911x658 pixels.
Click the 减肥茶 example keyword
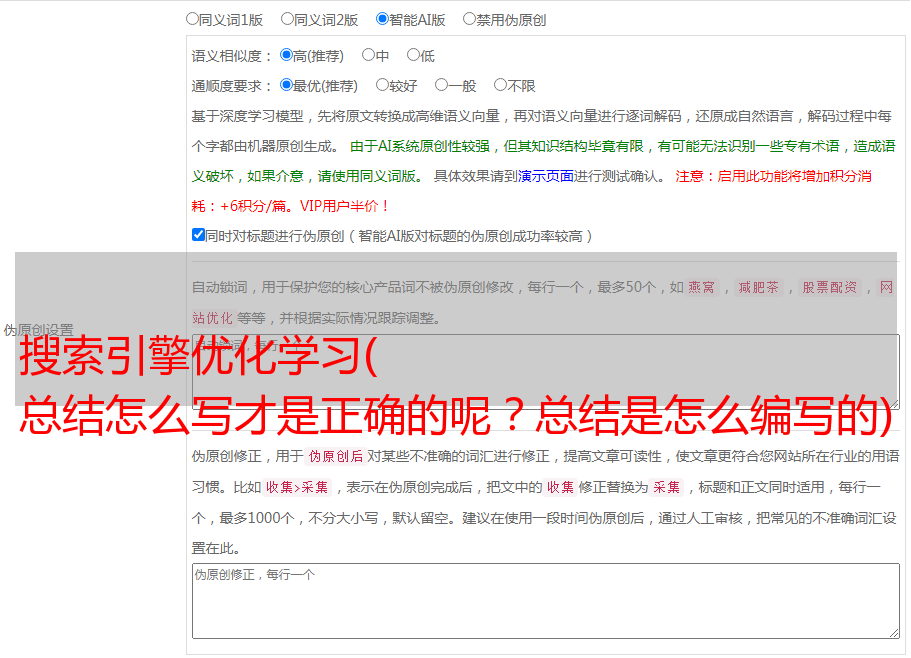[758, 287]
